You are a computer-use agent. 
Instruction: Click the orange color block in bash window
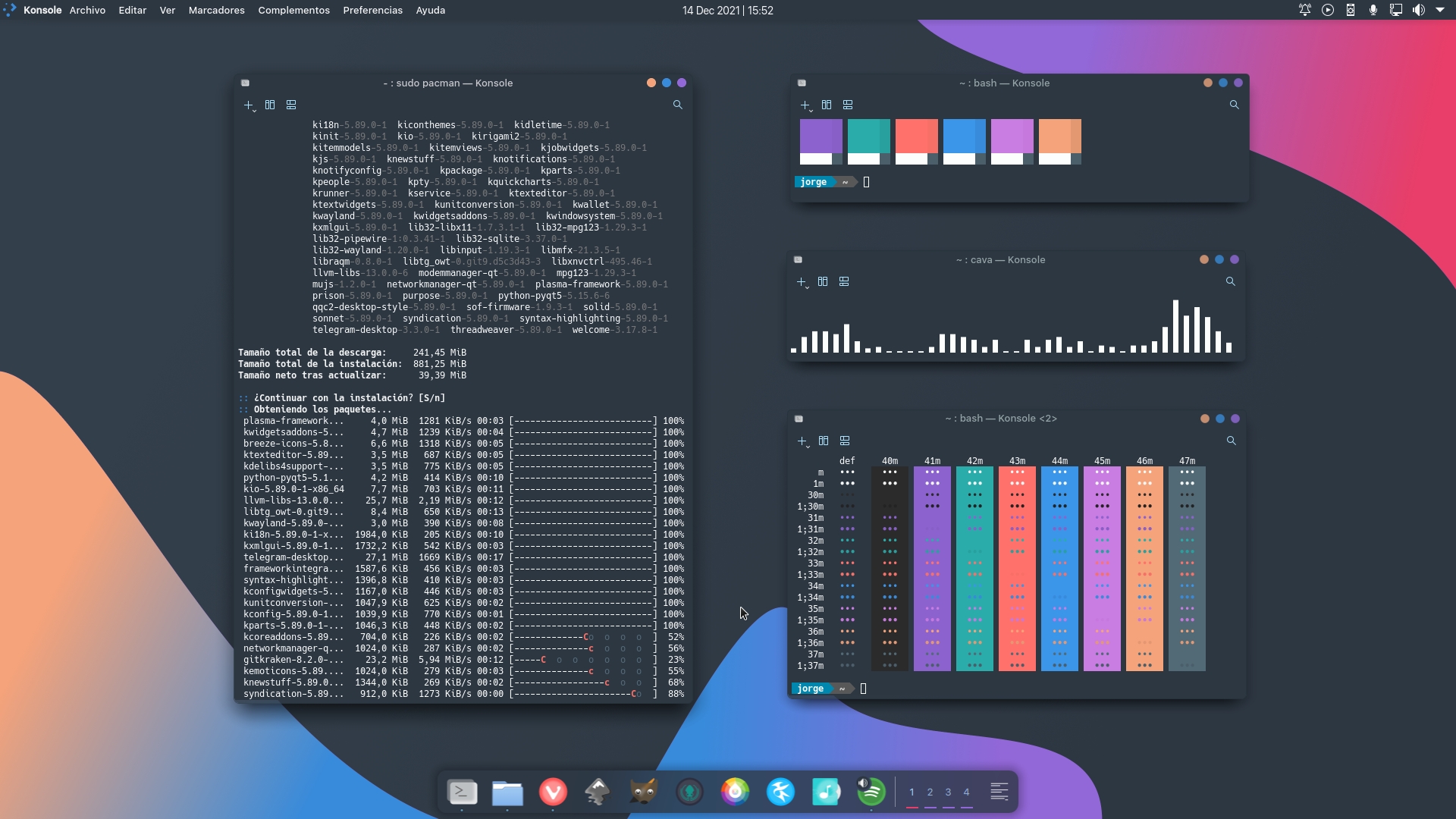(x=1060, y=142)
